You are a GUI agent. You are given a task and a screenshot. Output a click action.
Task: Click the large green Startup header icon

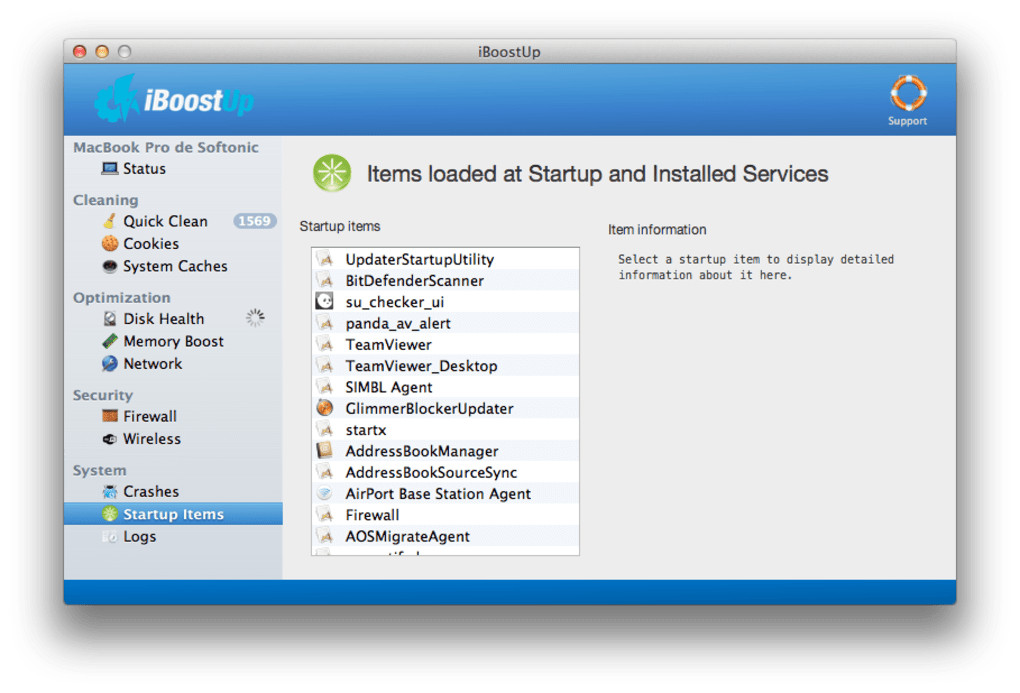(x=332, y=173)
